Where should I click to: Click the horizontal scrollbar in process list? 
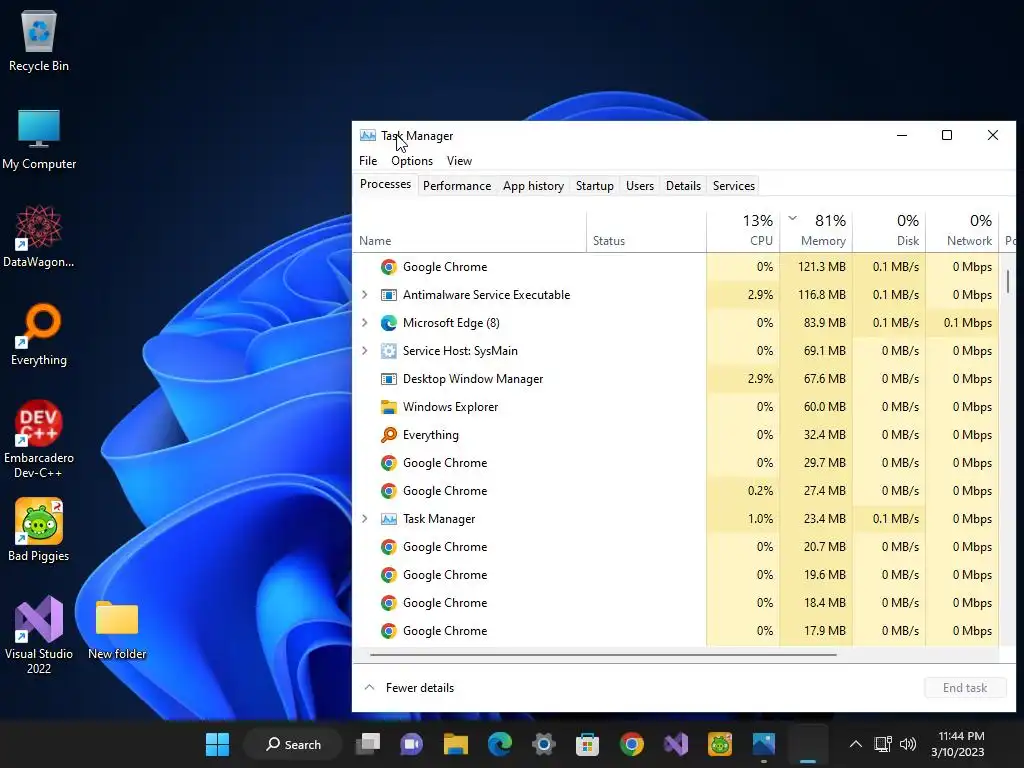click(603, 654)
